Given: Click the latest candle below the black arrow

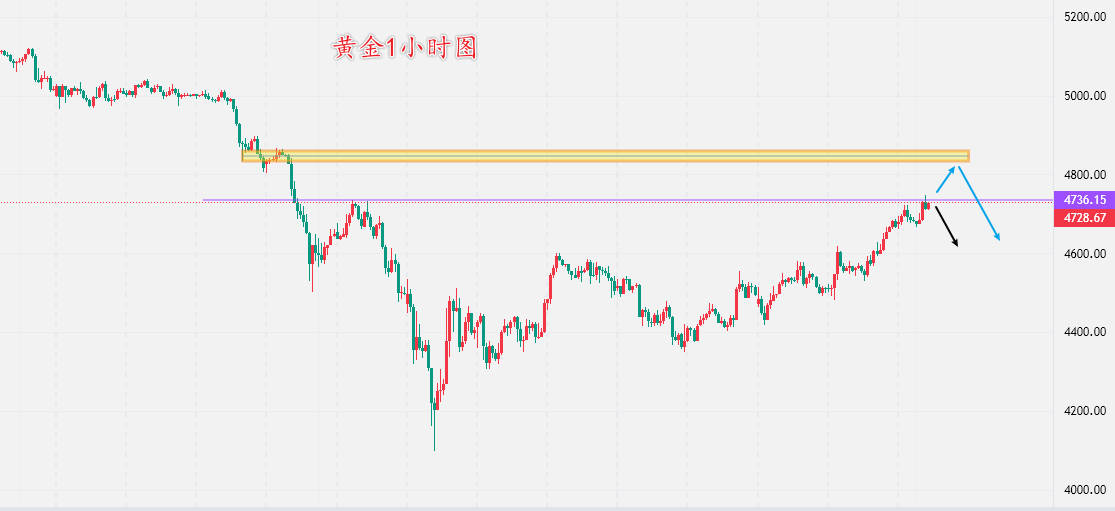Looking at the screenshot, I should tap(926, 205).
